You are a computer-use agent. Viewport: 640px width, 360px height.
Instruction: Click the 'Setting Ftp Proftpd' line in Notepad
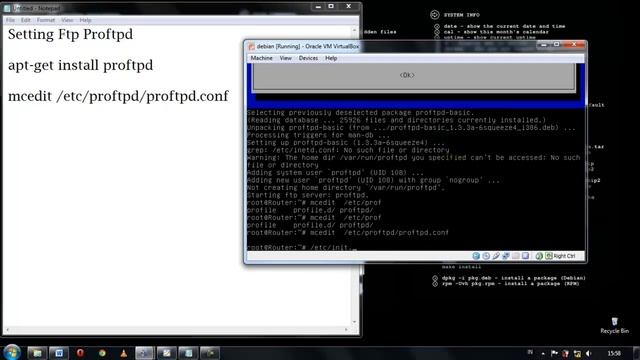coord(70,34)
